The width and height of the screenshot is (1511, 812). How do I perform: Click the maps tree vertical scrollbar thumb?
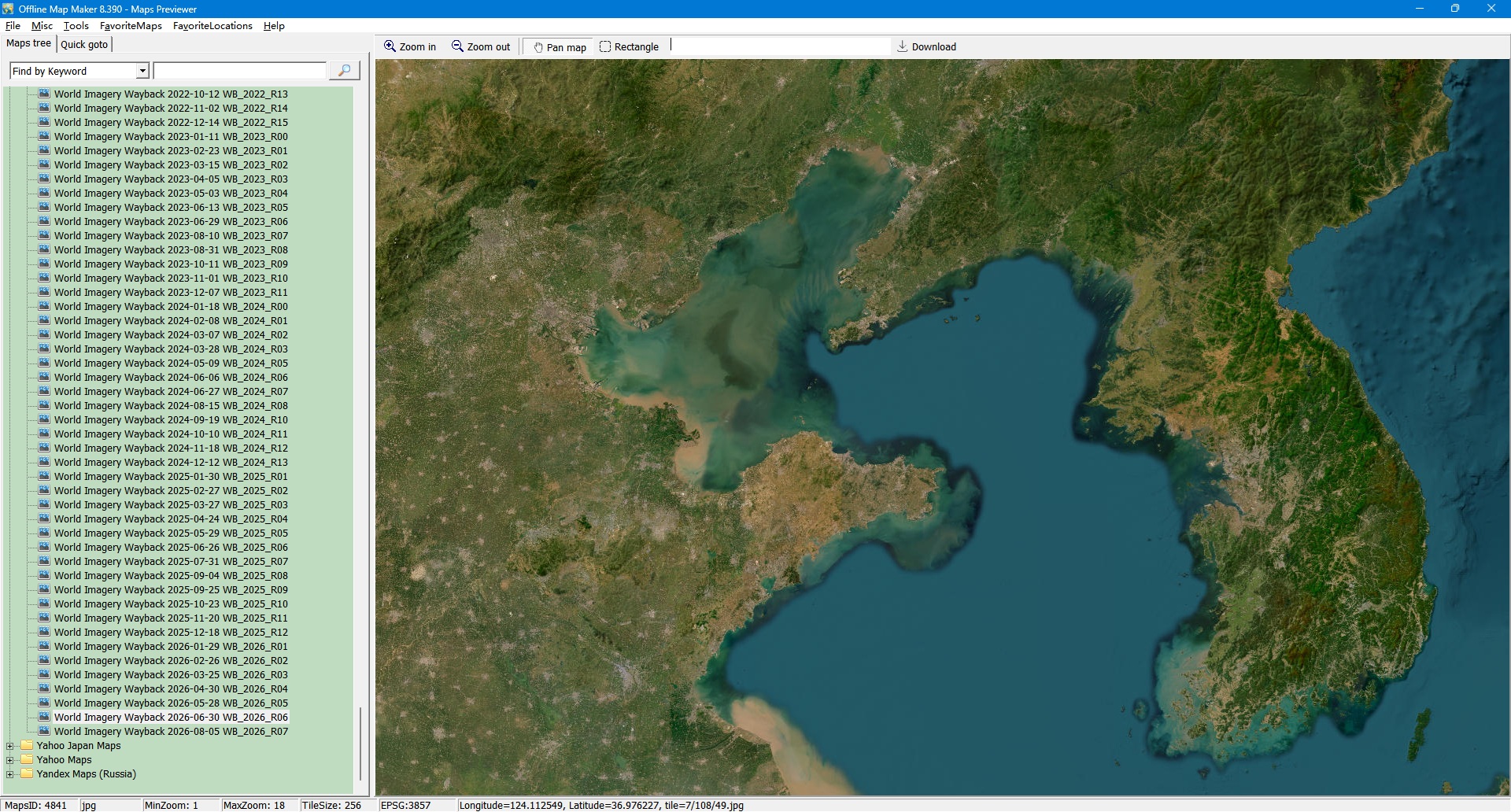coord(360,744)
